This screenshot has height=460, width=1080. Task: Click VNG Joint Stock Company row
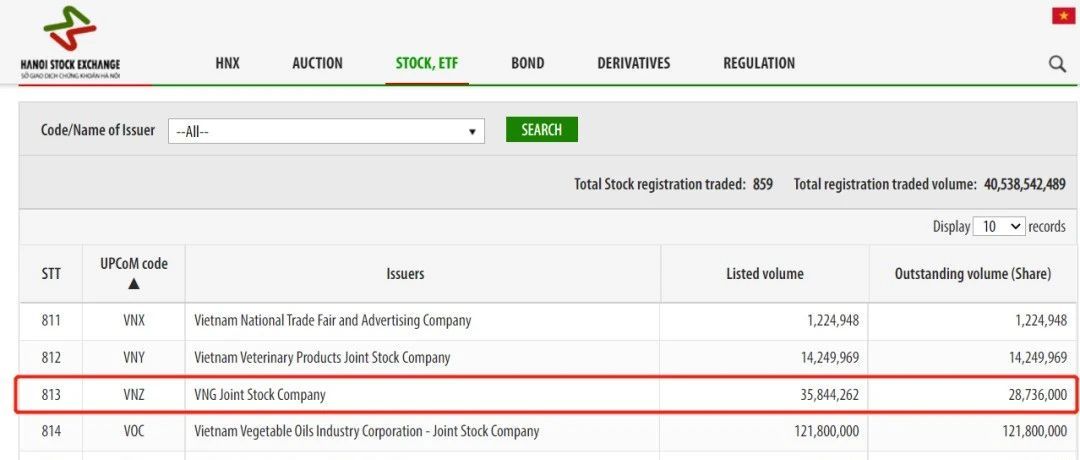point(260,395)
